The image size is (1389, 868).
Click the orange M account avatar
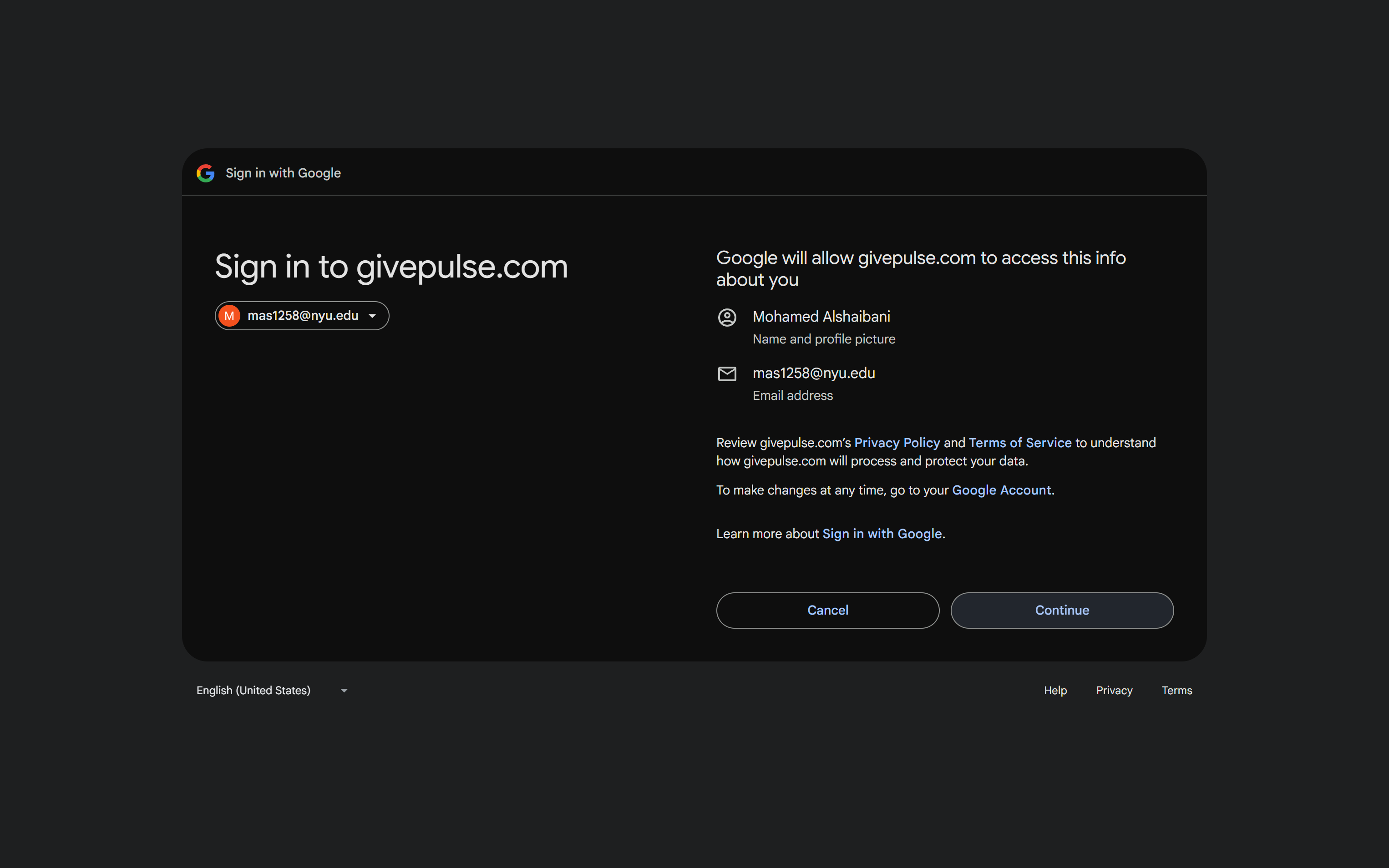tap(229, 316)
